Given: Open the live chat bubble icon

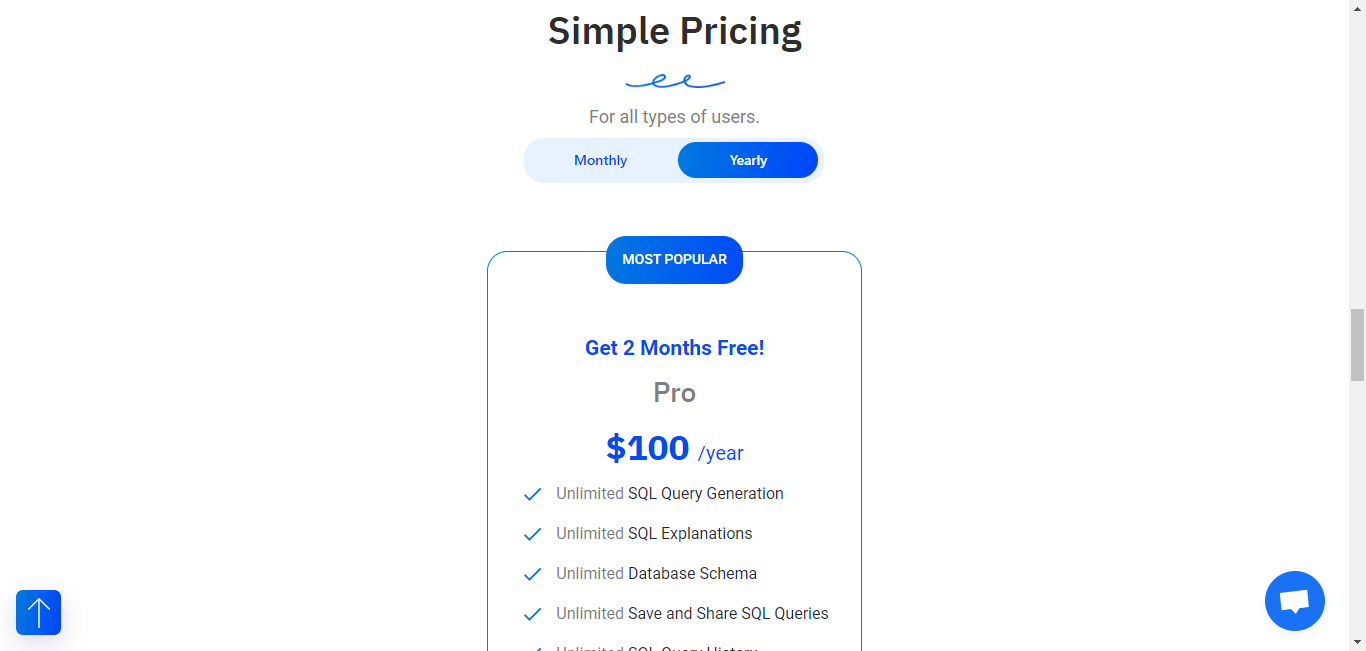Looking at the screenshot, I should click(x=1295, y=601).
